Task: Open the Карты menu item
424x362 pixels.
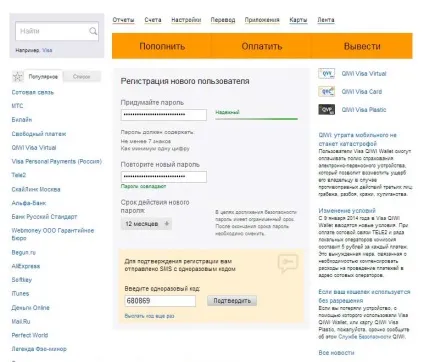Action: [298, 20]
